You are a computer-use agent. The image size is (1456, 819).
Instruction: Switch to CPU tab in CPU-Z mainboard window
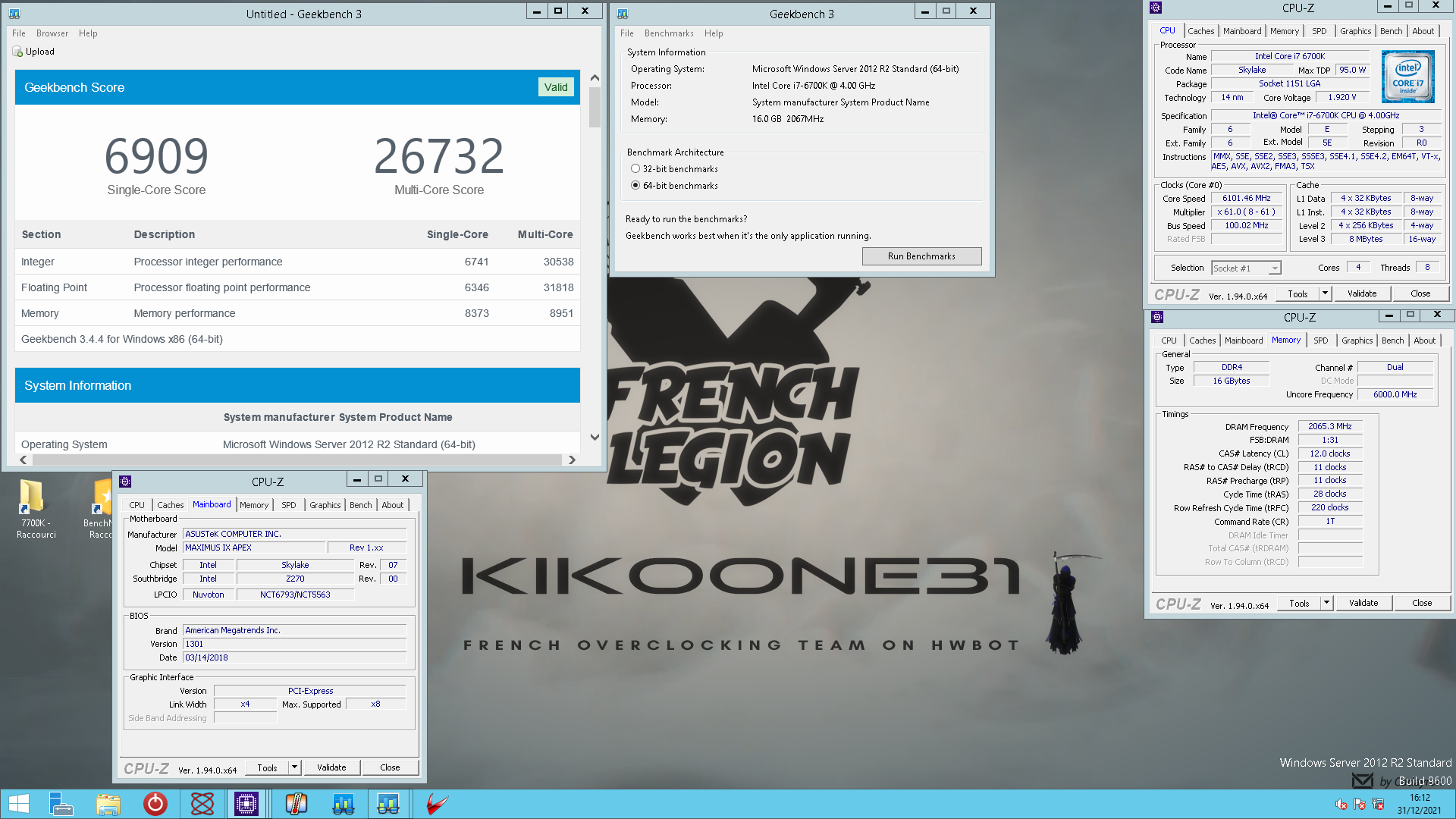(136, 505)
